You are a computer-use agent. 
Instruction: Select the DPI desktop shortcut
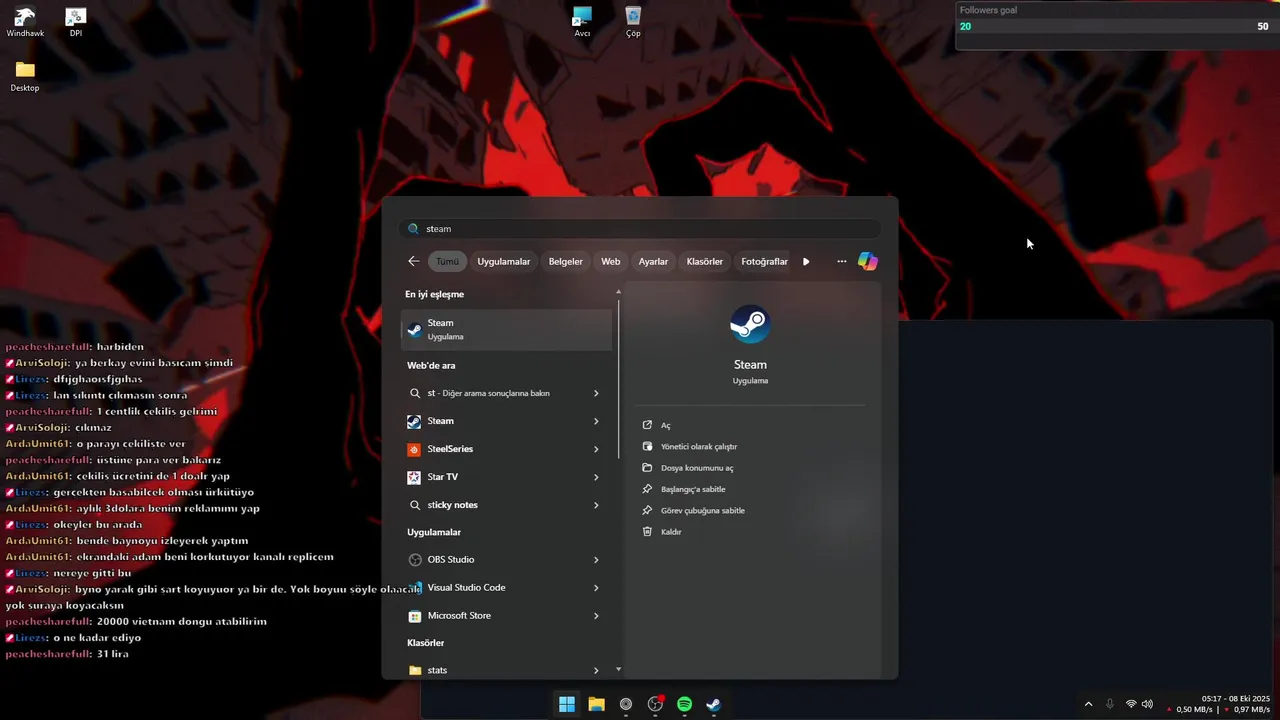pos(75,22)
